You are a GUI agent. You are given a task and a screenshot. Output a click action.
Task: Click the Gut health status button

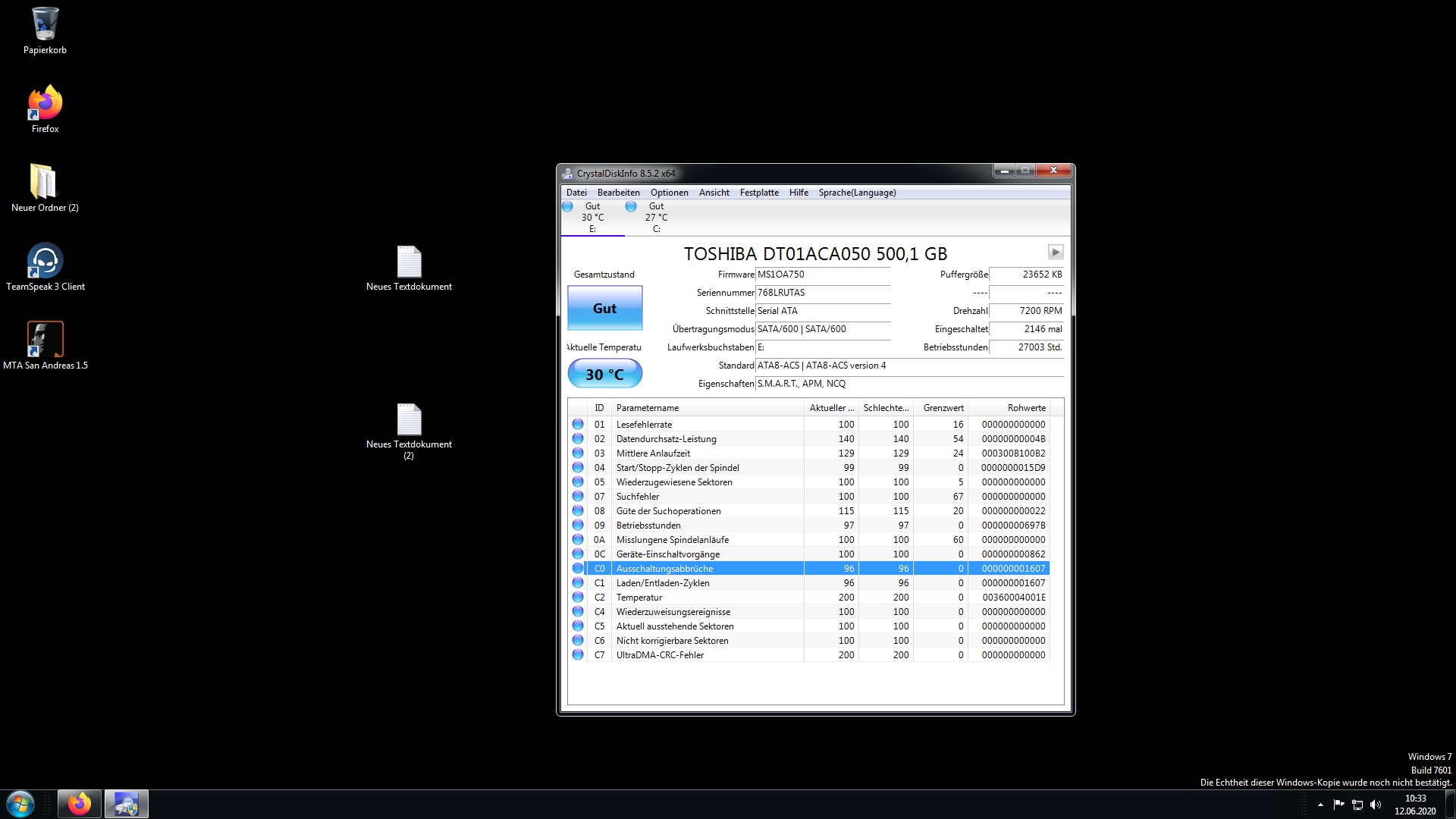[x=604, y=308]
